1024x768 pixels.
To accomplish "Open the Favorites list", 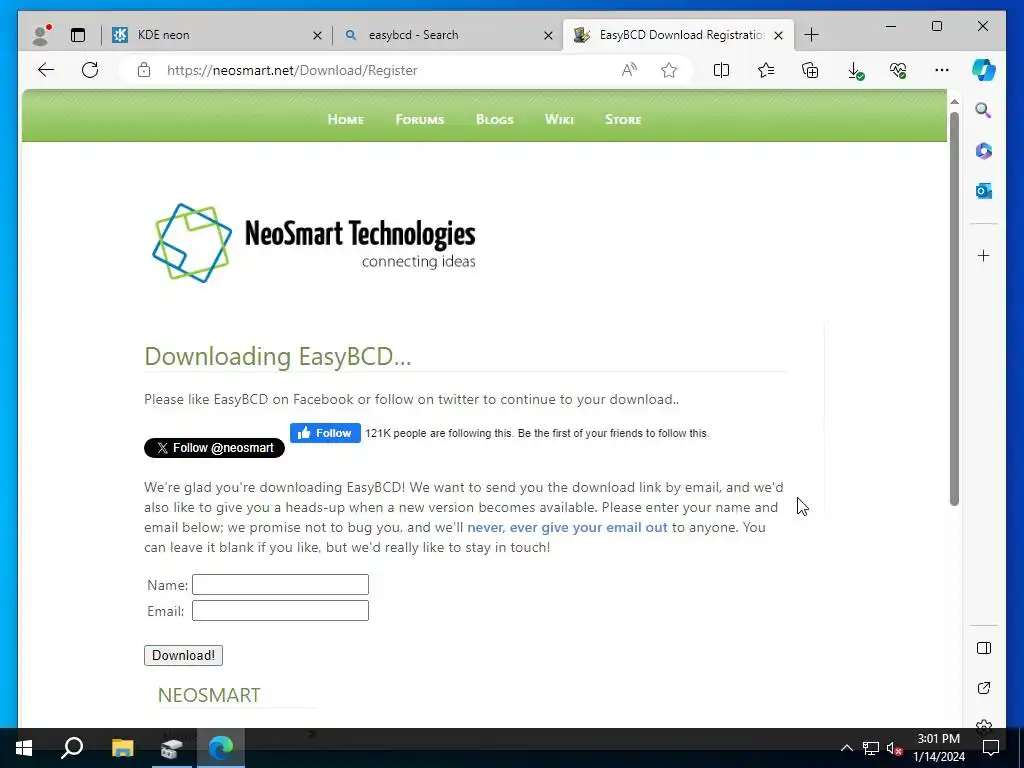I will (766, 70).
